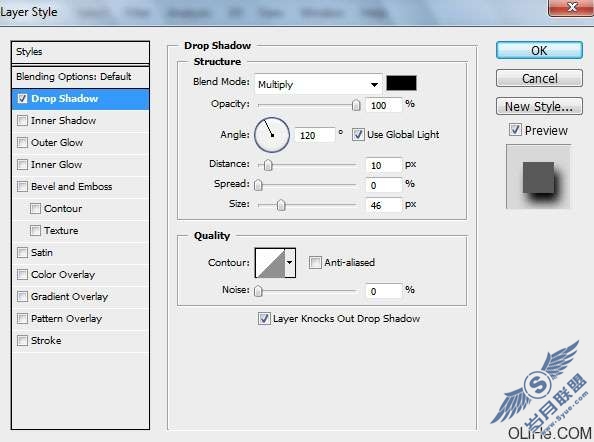Open the Blend Mode Multiply dropdown
Image resolution: width=594 pixels, height=442 pixels.
point(318,84)
